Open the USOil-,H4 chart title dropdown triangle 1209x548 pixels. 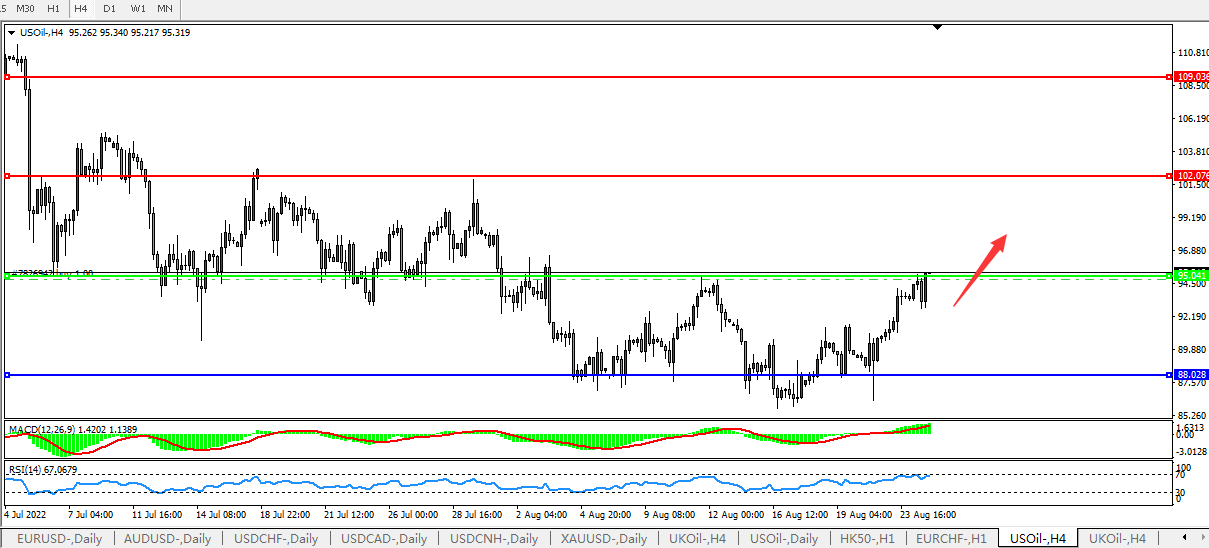click(x=11, y=32)
